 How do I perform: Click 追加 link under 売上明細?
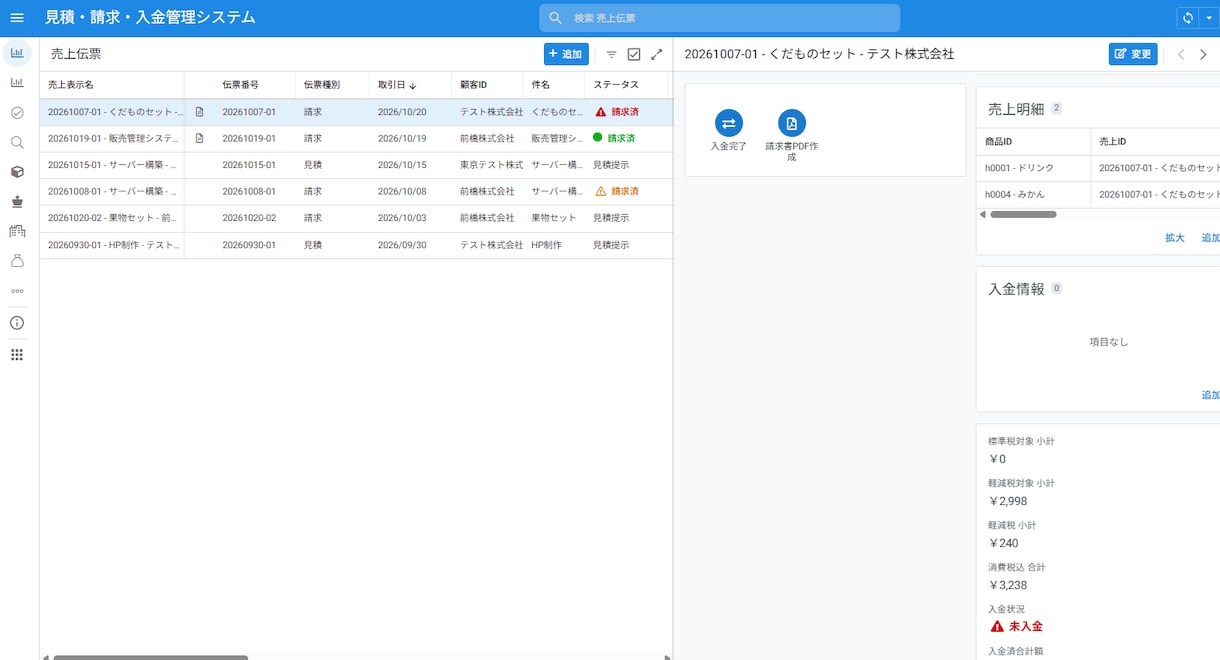1210,238
